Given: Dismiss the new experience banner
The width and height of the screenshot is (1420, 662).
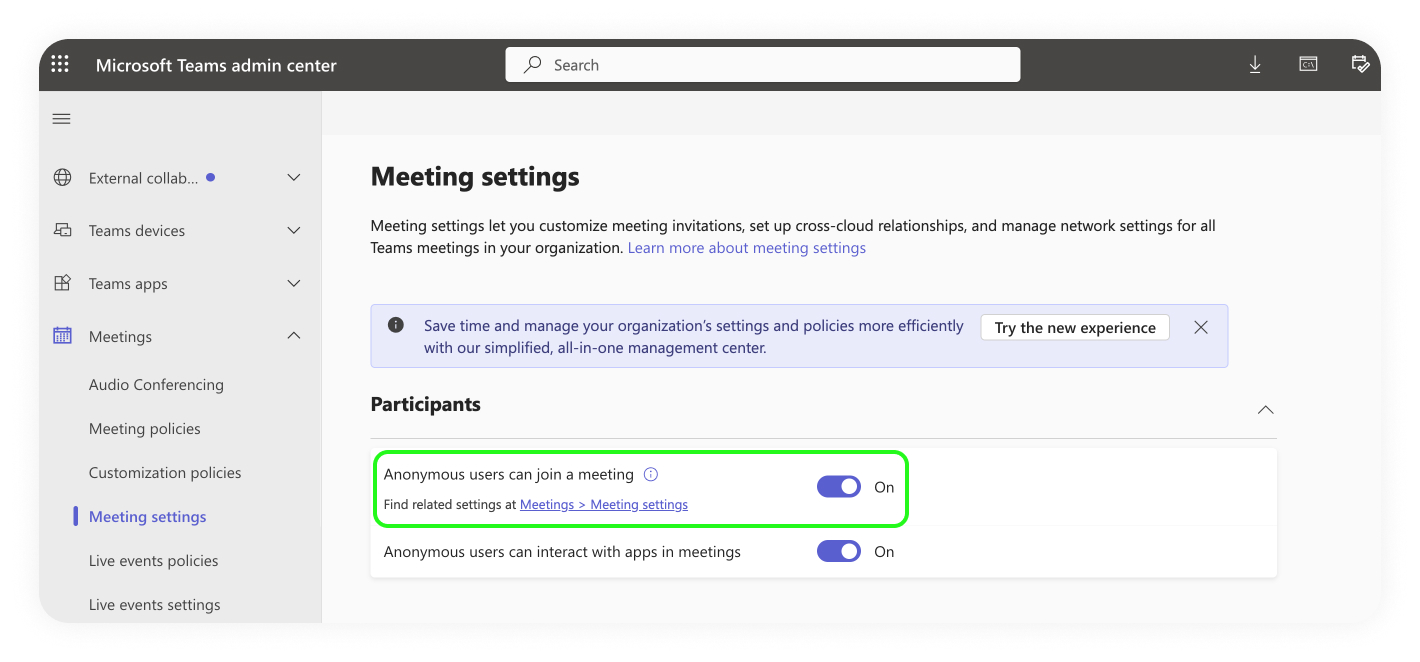Looking at the screenshot, I should [x=1201, y=327].
